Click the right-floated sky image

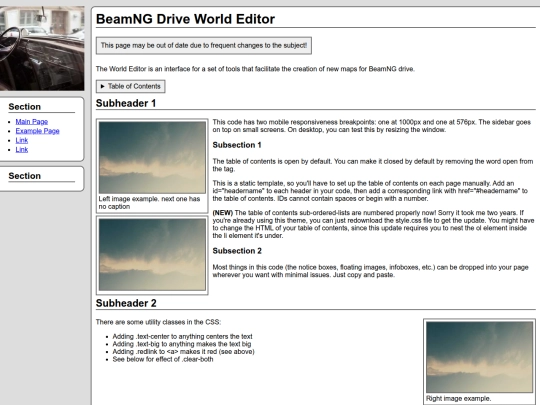[479, 357]
